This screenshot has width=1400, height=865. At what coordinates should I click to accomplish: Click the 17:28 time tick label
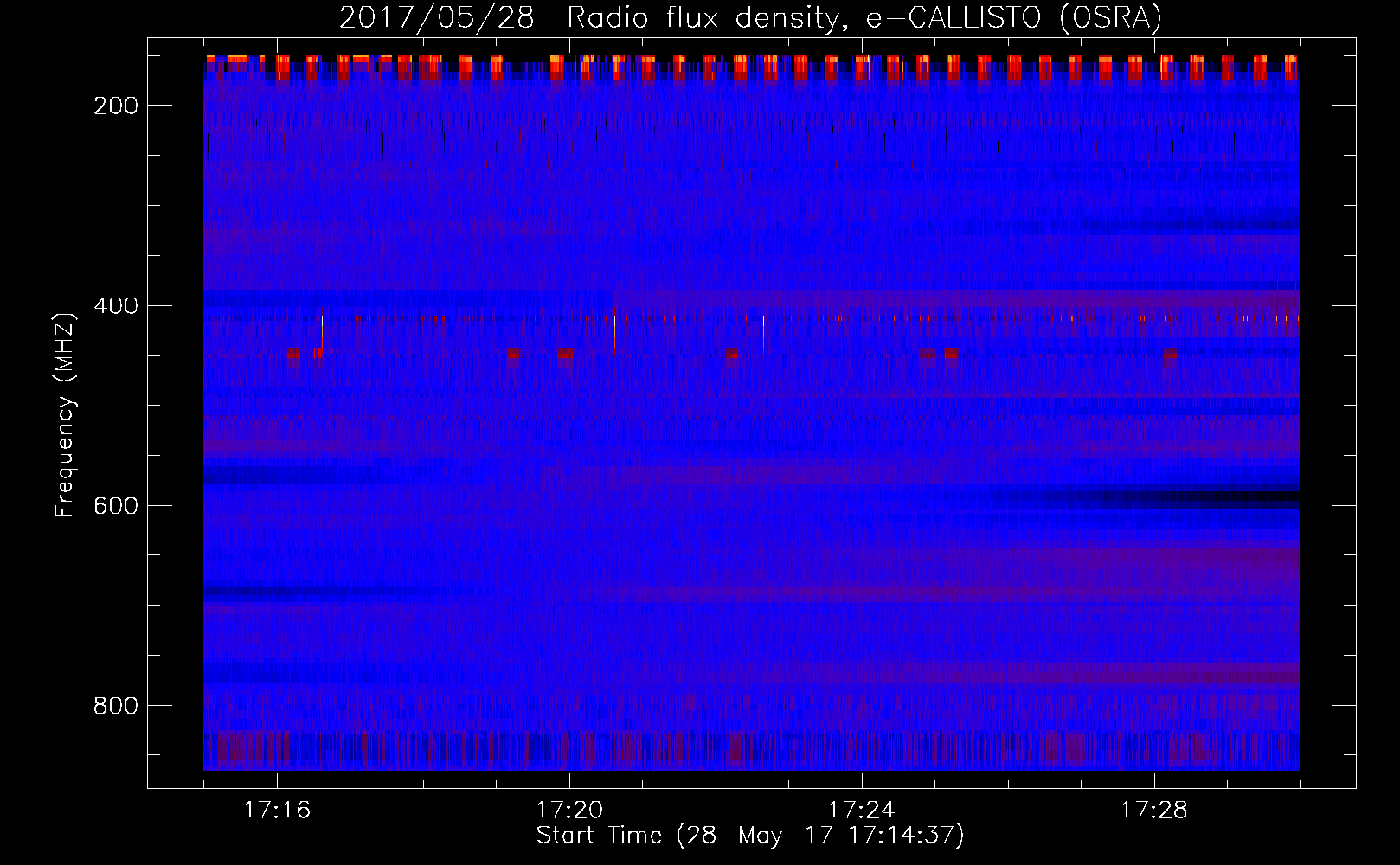1154,811
